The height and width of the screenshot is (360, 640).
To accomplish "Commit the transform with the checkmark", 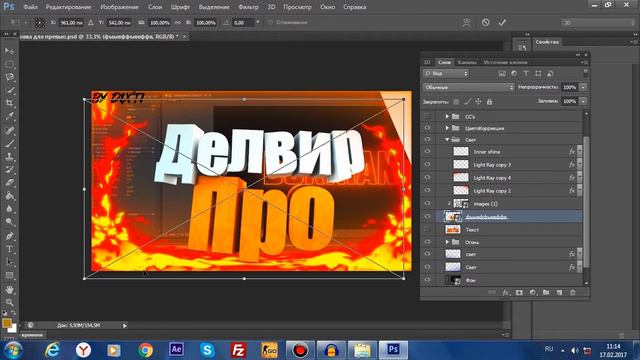I will coord(502,22).
